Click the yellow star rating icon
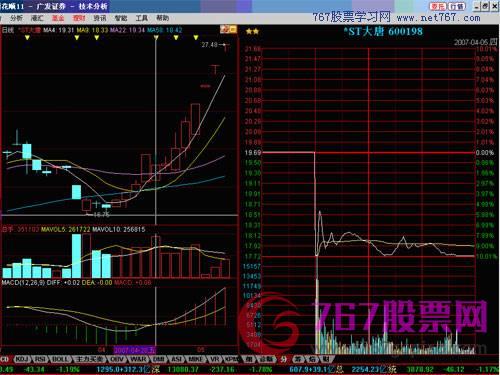 click(x=252, y=32)
